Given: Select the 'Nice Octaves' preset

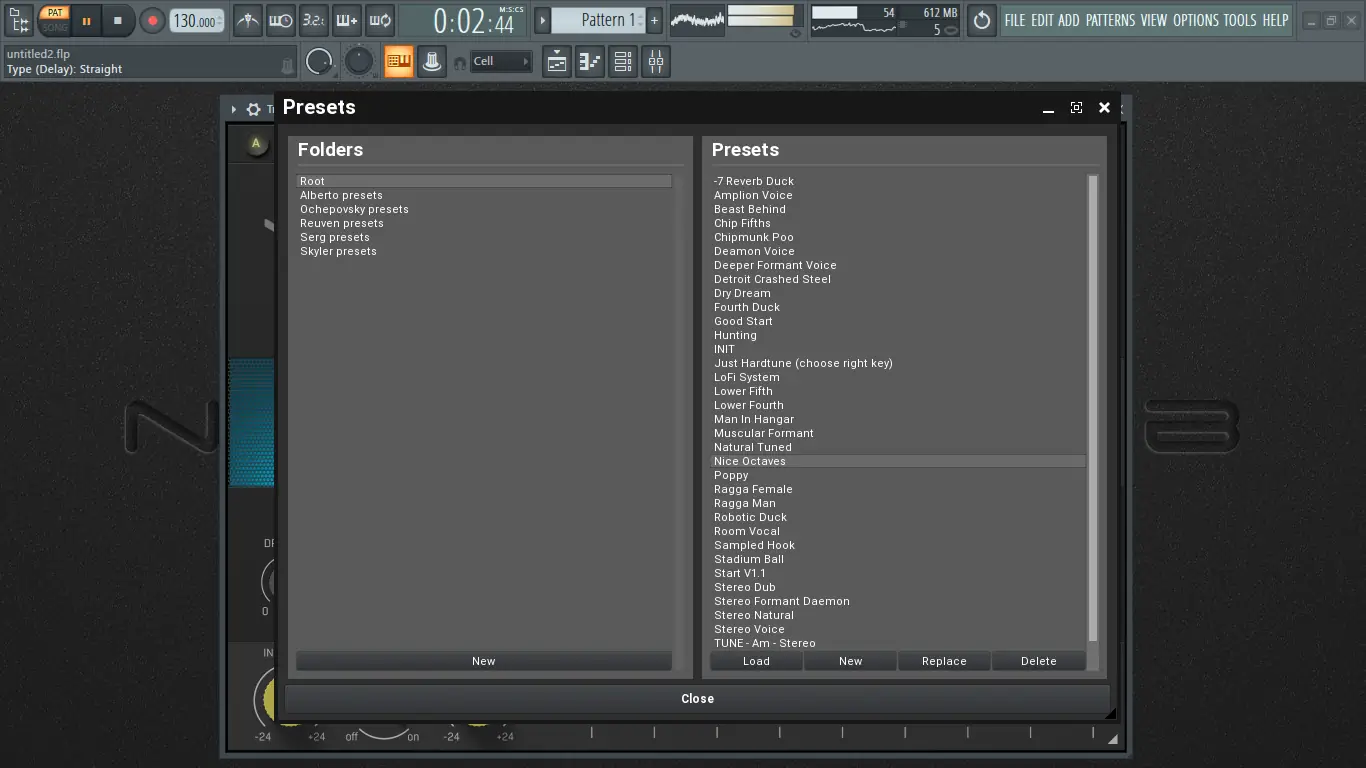Looking at the screenshot, I should click(898, 461).
